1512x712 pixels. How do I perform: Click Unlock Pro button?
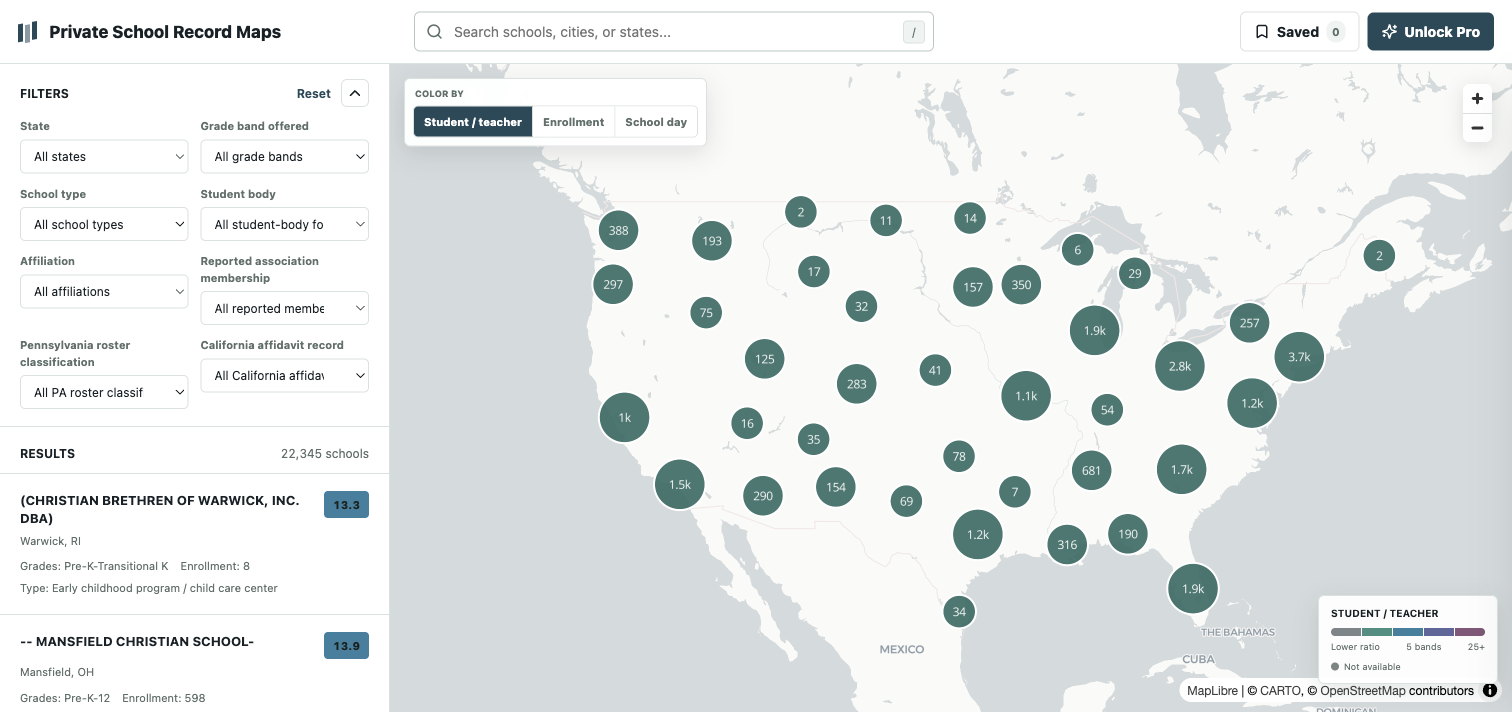(1430, 32)
